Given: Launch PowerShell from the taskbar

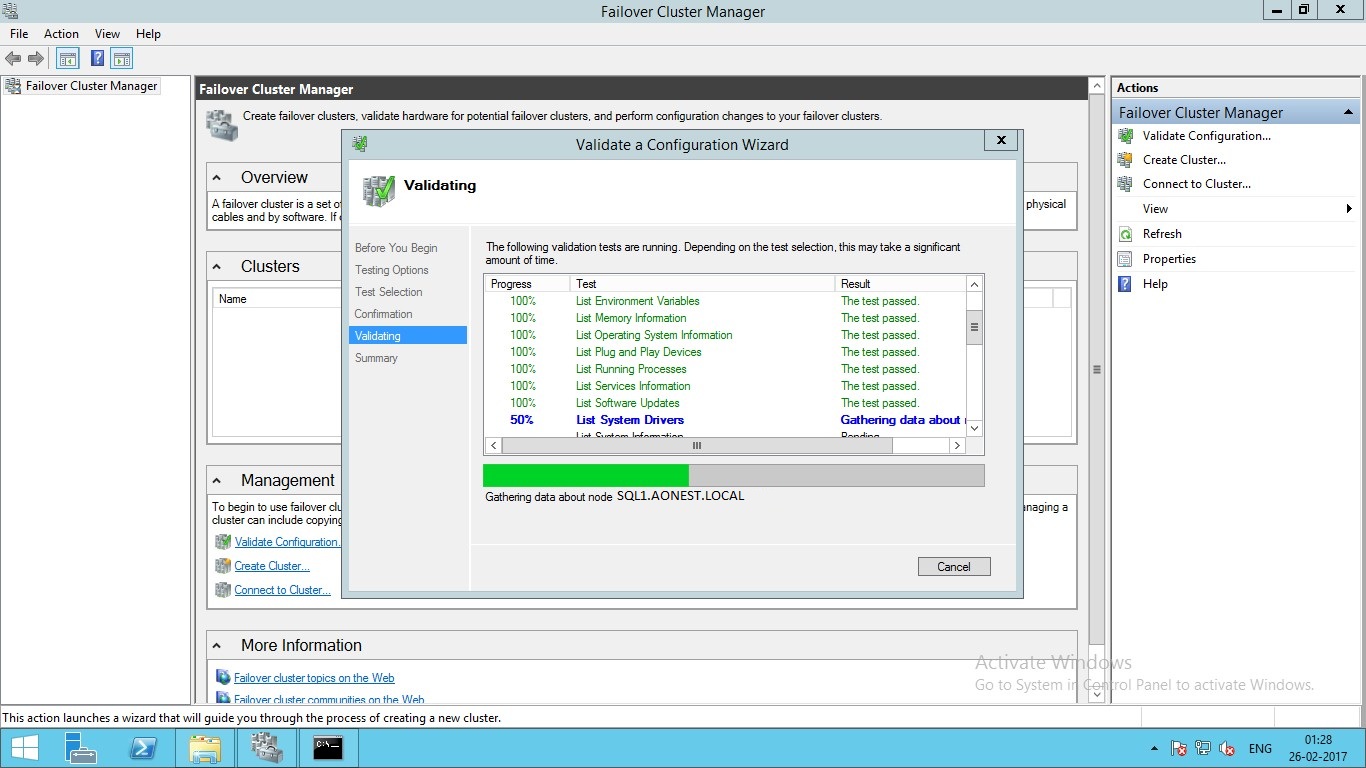Looking at the screenshot, I should [x=143, y=748].
